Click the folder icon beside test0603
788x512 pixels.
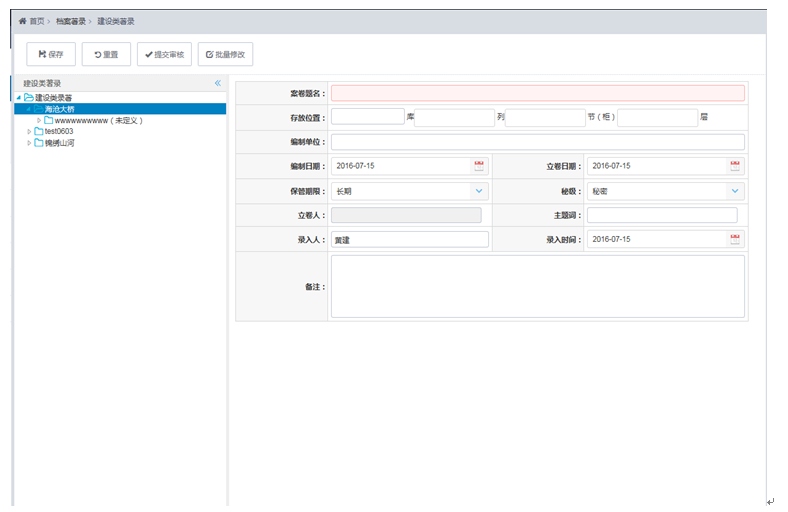(39, 131)
